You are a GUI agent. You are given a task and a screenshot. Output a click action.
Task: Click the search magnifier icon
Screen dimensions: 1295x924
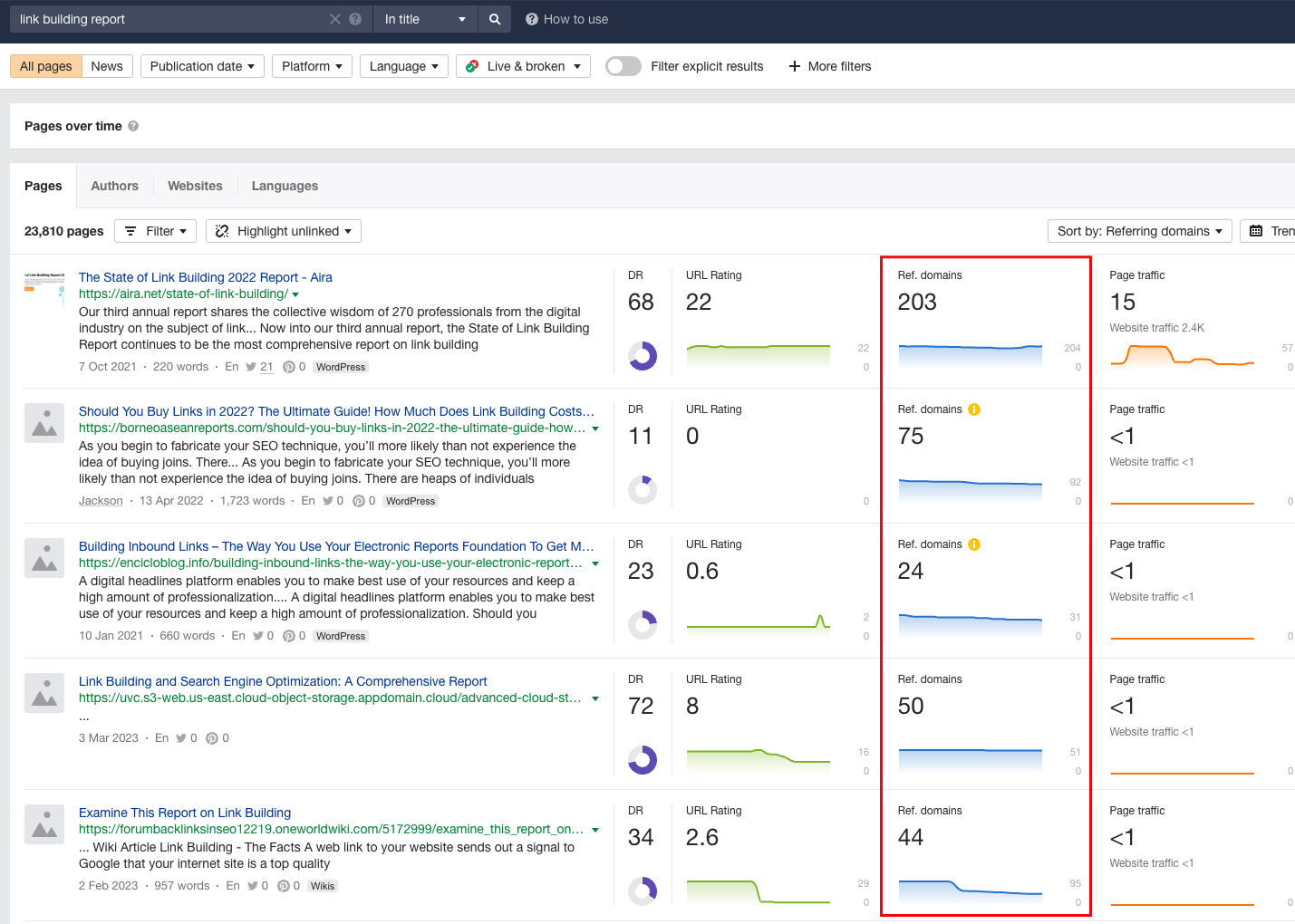tap(494, 18)
